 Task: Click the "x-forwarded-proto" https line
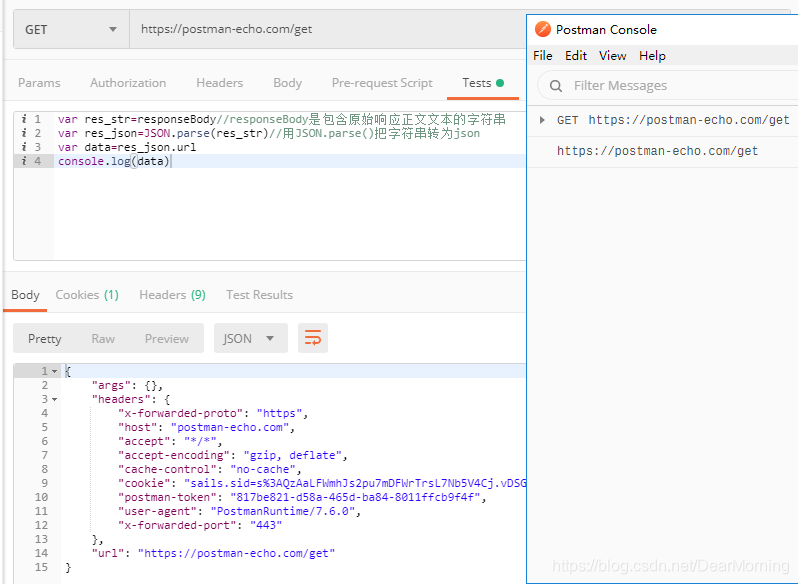pyautogui.click(x=213, y=414)
